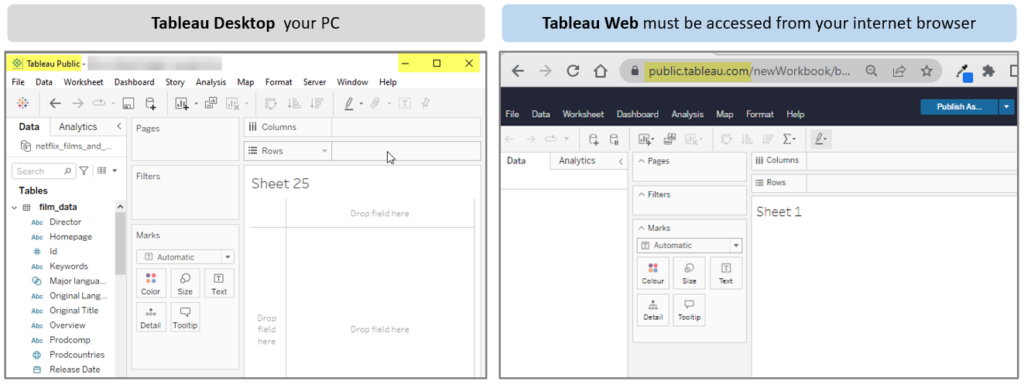Image resolution: width=1024 pixels, height=385 pixels.
Task: Click the scroll up arrow in Data pane
Action: [x=120, y=207]
